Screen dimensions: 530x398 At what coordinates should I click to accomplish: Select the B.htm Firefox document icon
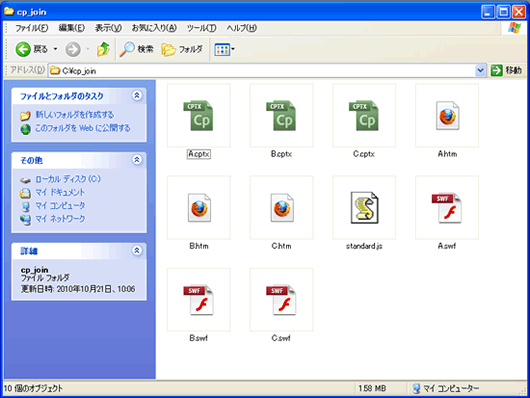pyautogui.click(x=199, y=208)
